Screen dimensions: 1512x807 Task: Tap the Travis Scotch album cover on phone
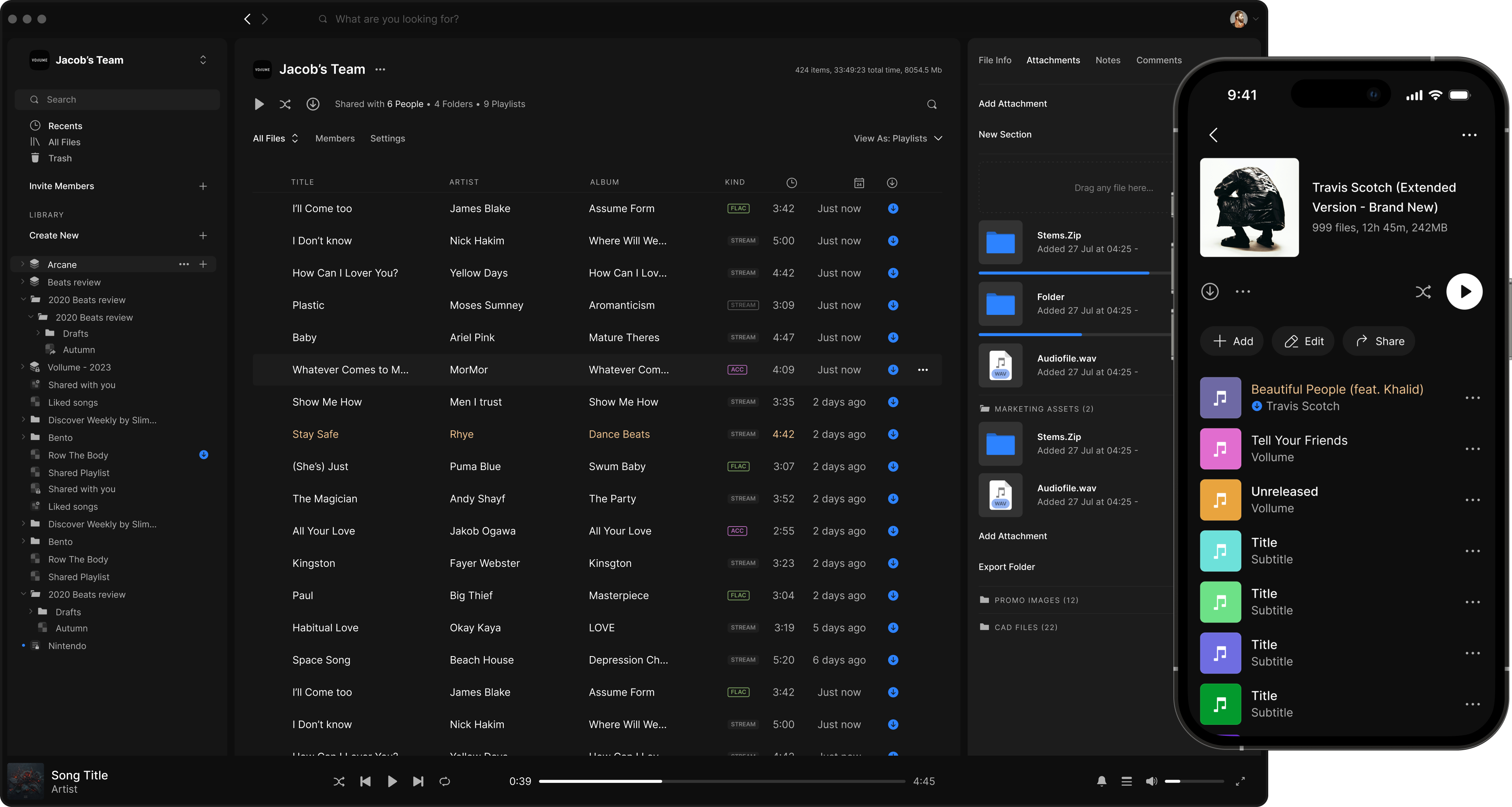click(x=1249, y=207)
